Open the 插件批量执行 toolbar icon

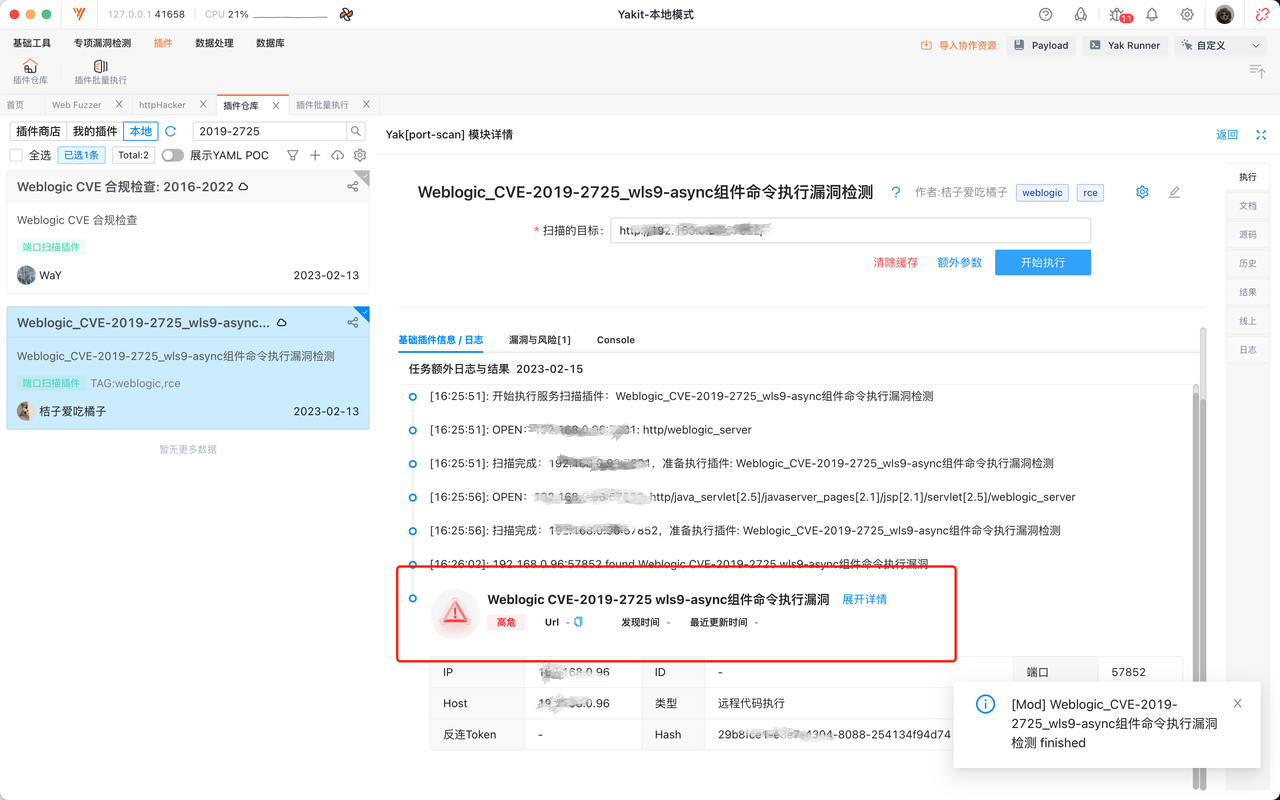100,72
